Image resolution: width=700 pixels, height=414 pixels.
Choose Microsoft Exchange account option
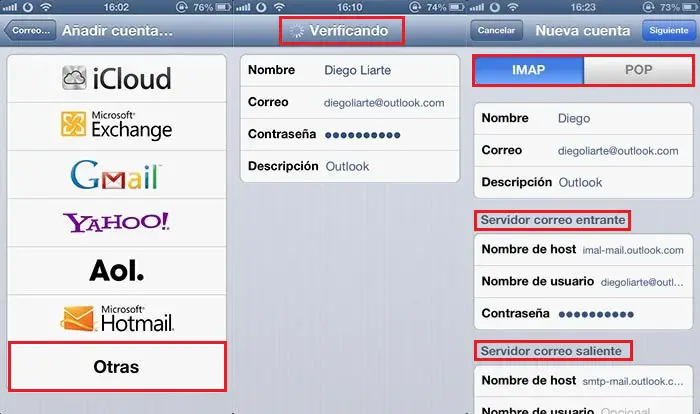(117, 126)
